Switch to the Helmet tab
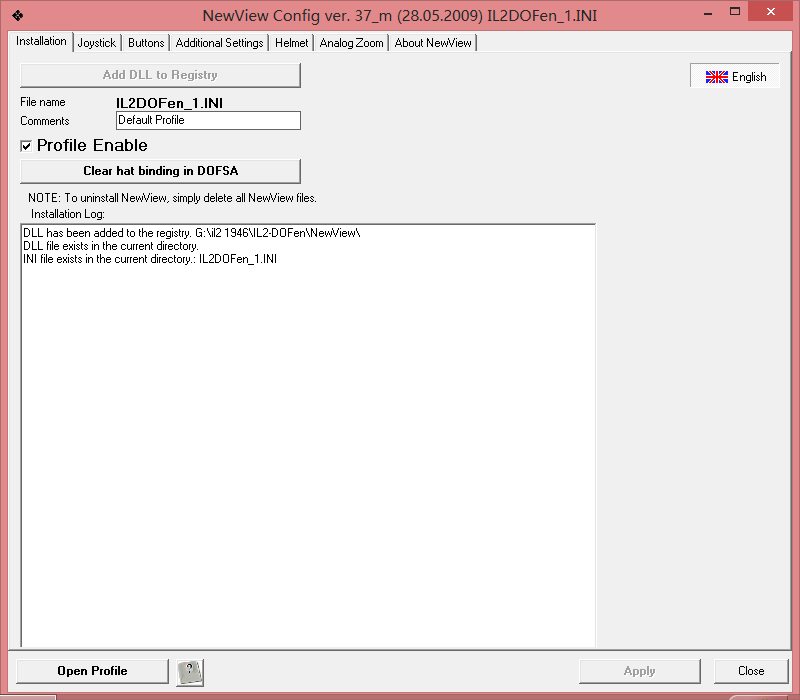The width and height of the screenshot is (800, 700). 291,43
